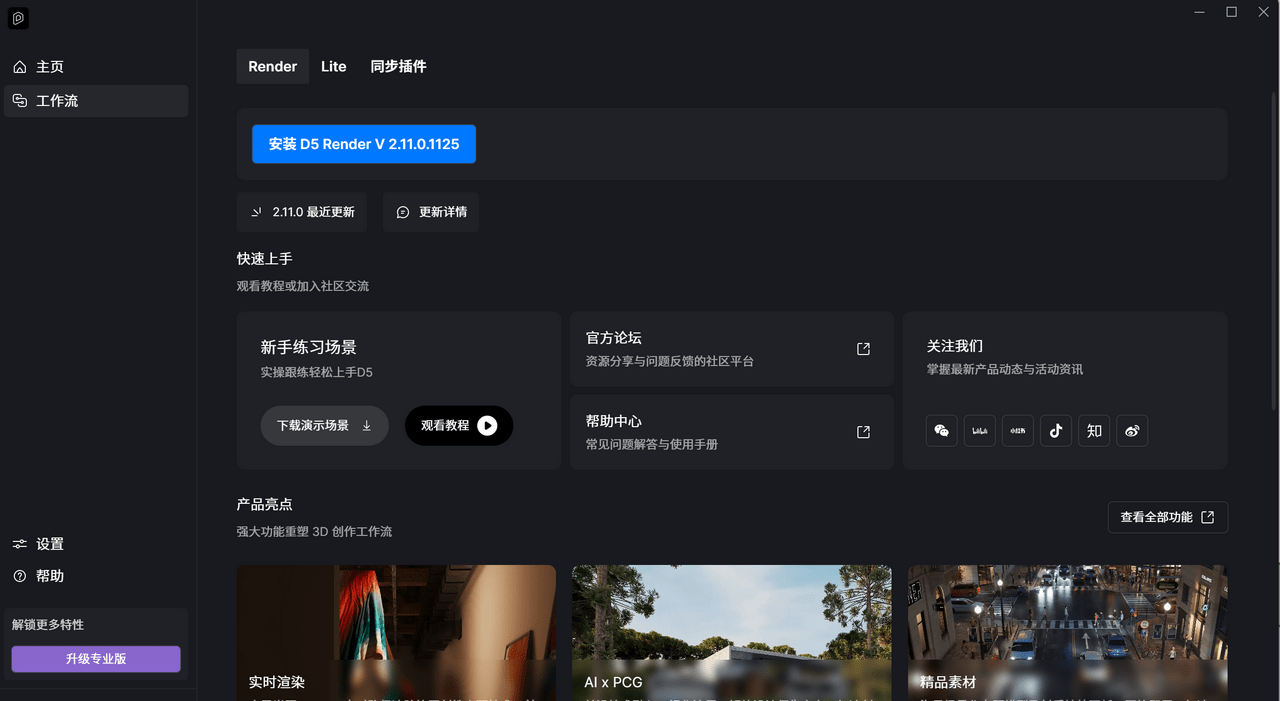The image size is (1280, 701).
Task: Open the Douyin (TikTok) icon
Action: (x=1055, y=431)
